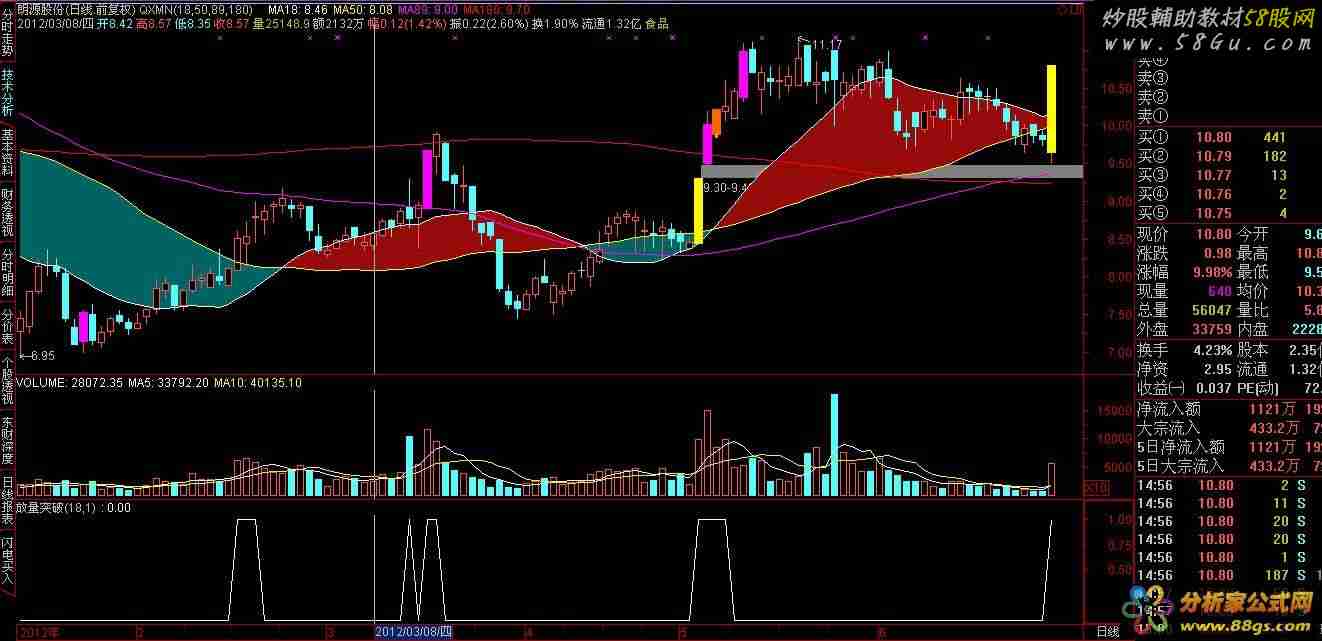The height and width of the screenshot is (641, 1322).
Task: Select the 日线 sidebar tab
Action: [8, 486]
